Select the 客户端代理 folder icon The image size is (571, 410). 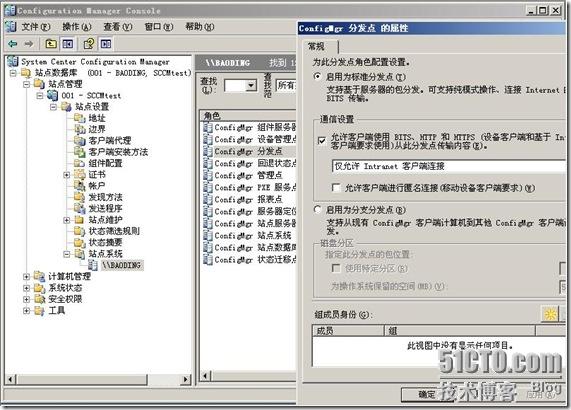click(x=79, y=141)
